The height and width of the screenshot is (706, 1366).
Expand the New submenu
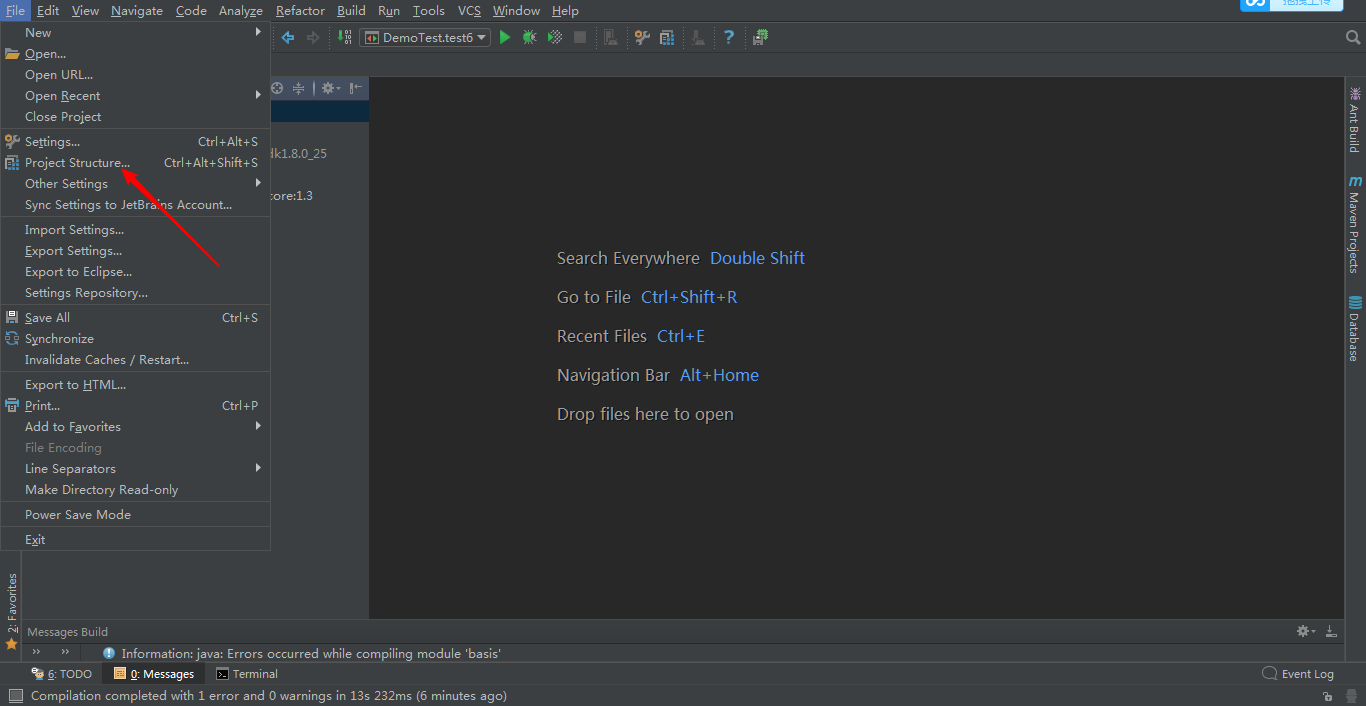[135, 32]
